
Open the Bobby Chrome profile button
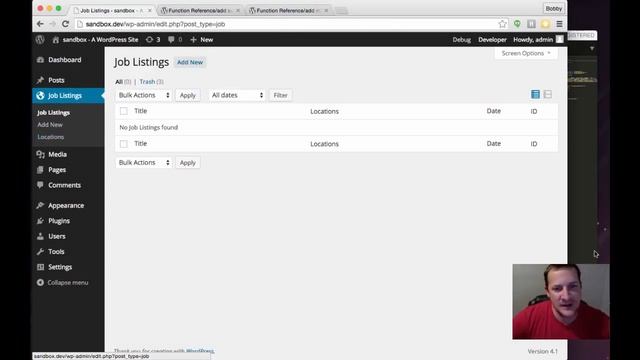coord(553,8)
